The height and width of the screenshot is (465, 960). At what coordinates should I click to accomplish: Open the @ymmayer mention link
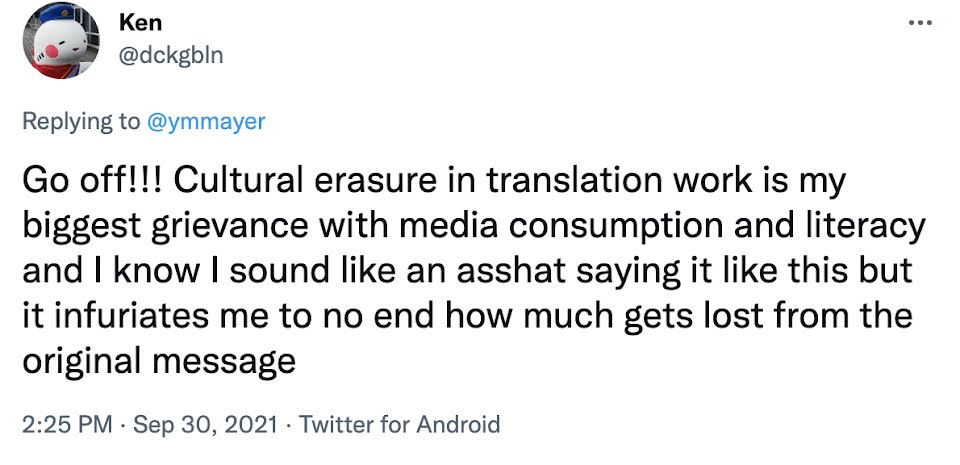click(x=206, y=122)
